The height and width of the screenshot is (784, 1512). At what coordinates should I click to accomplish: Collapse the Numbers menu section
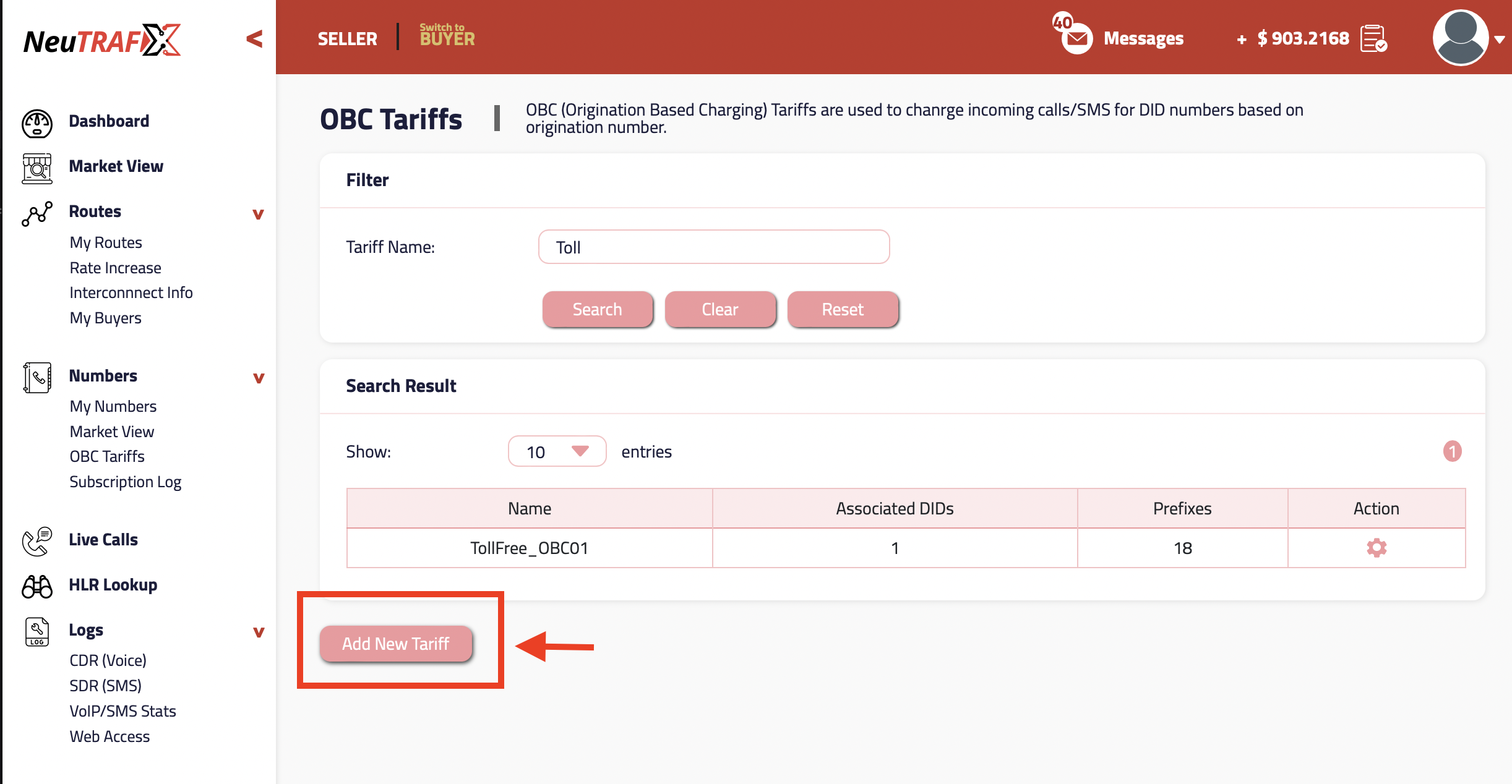259,378
